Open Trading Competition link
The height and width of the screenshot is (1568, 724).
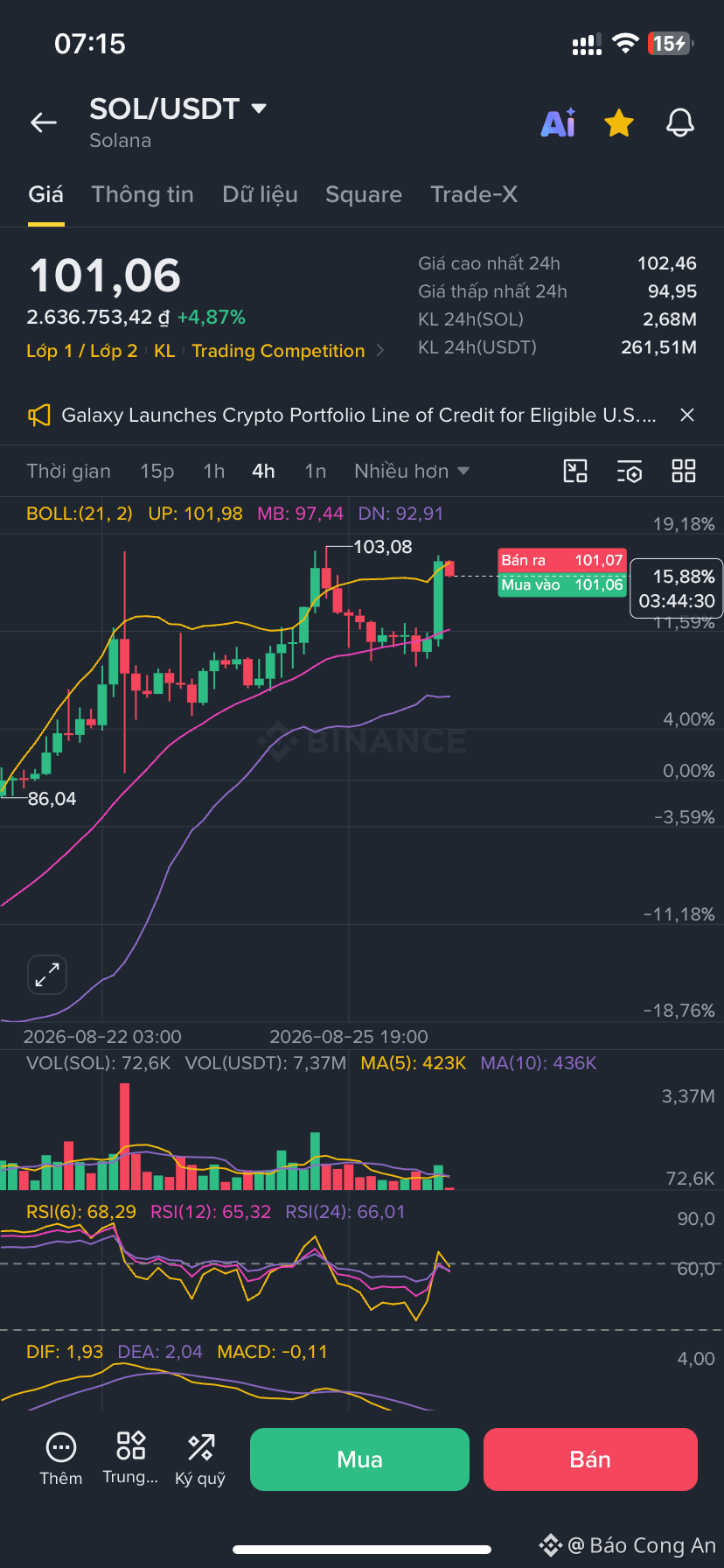(x=278, y=351)
